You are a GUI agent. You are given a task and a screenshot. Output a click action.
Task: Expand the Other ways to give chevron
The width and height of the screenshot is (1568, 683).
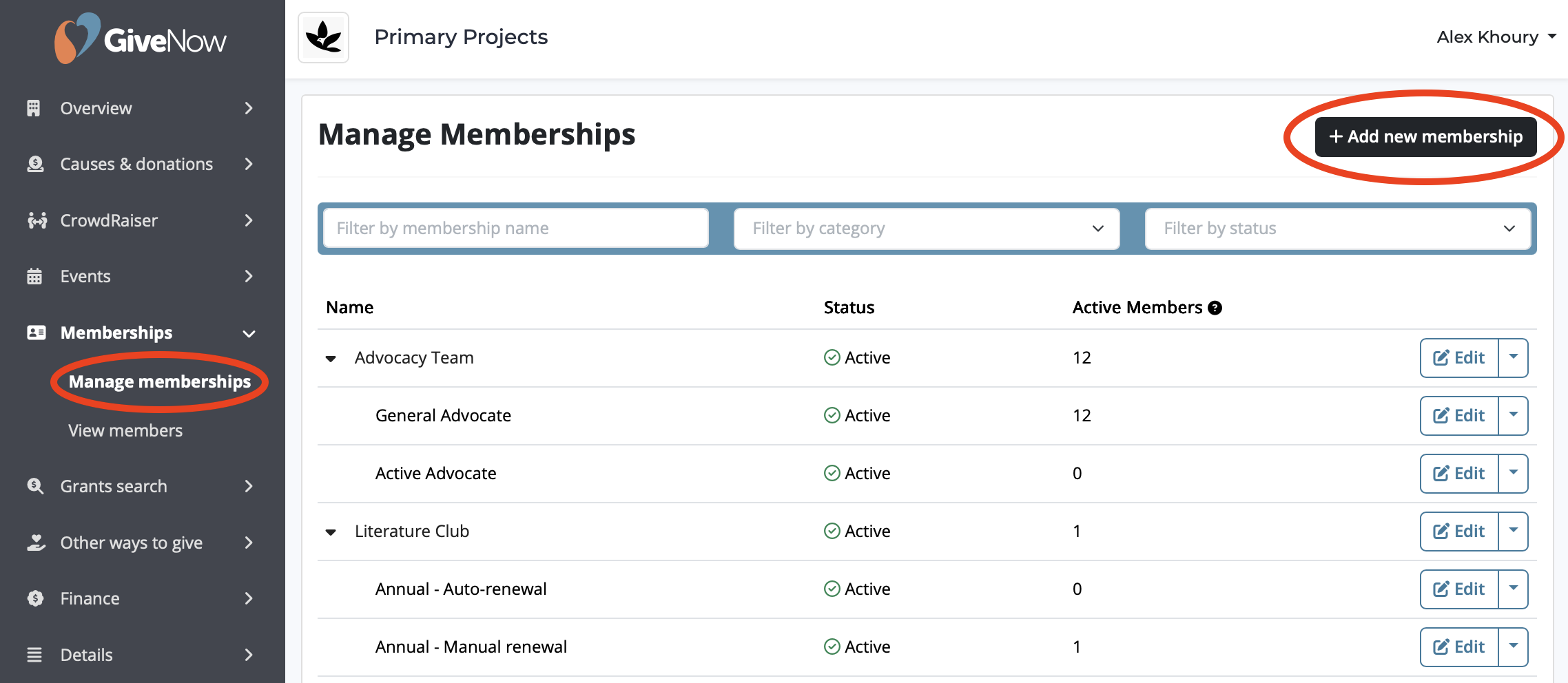(249, 543)
